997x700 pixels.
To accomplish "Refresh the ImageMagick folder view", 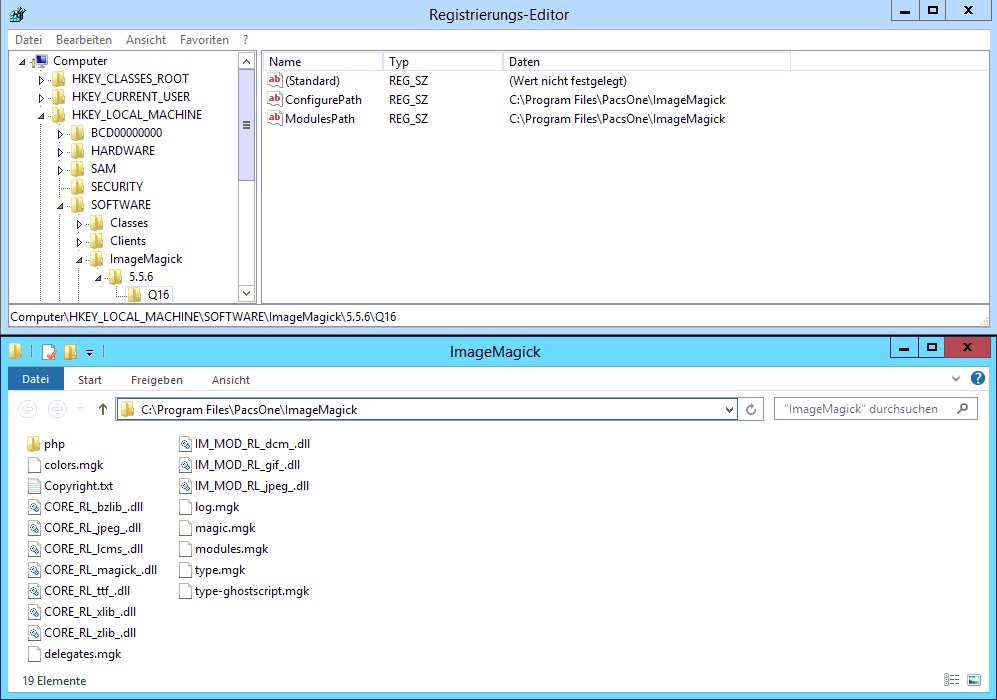I will (x=751, y=409).
